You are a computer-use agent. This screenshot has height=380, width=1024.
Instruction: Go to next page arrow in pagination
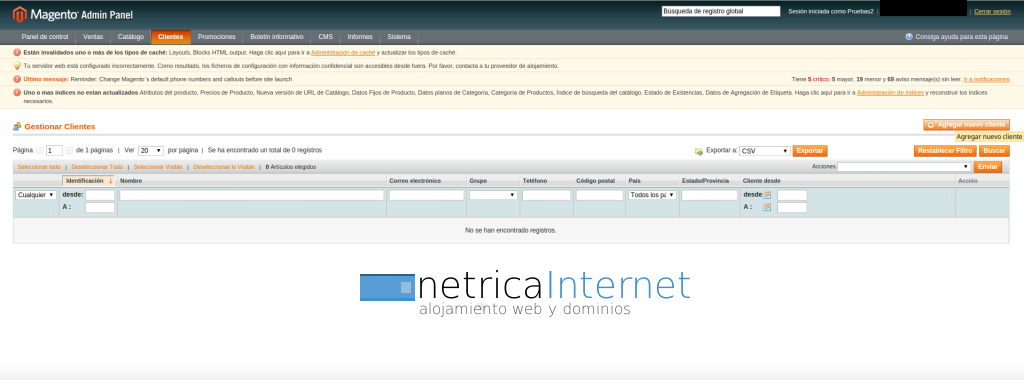(69, 150)
